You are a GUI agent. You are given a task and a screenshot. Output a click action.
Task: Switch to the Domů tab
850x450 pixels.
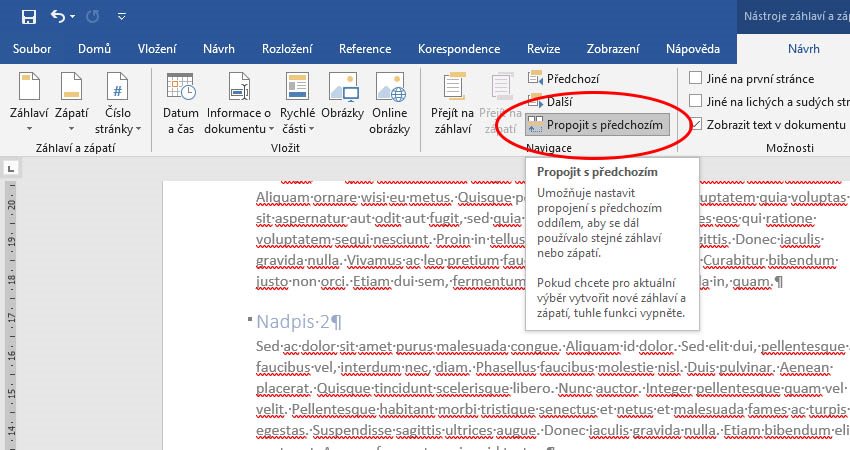click(x=94, y=49)
